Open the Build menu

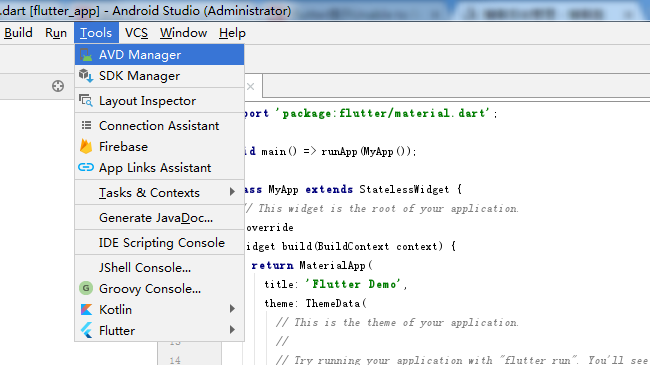tap(18, 33)
